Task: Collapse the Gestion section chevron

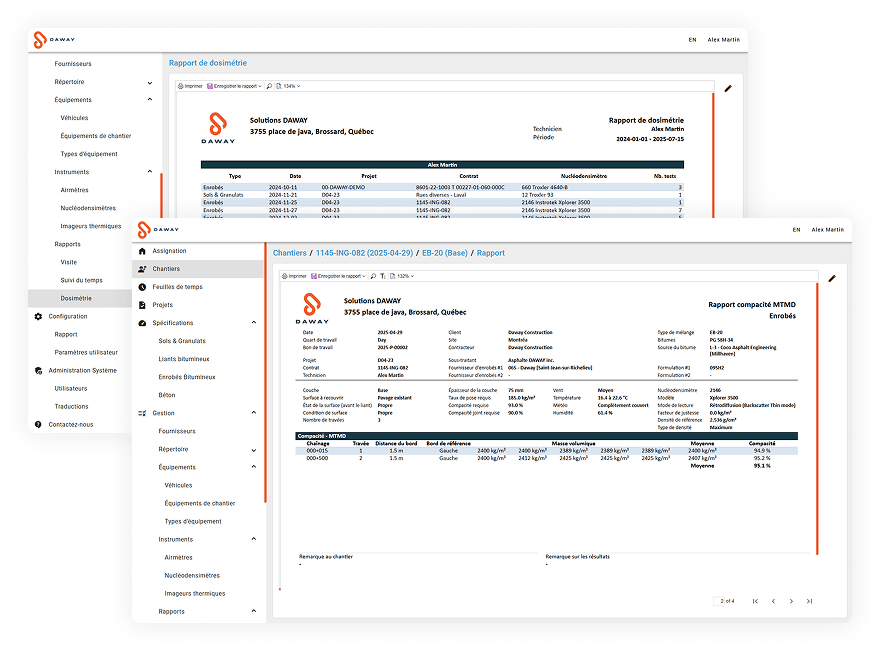Action: [254, 413]
